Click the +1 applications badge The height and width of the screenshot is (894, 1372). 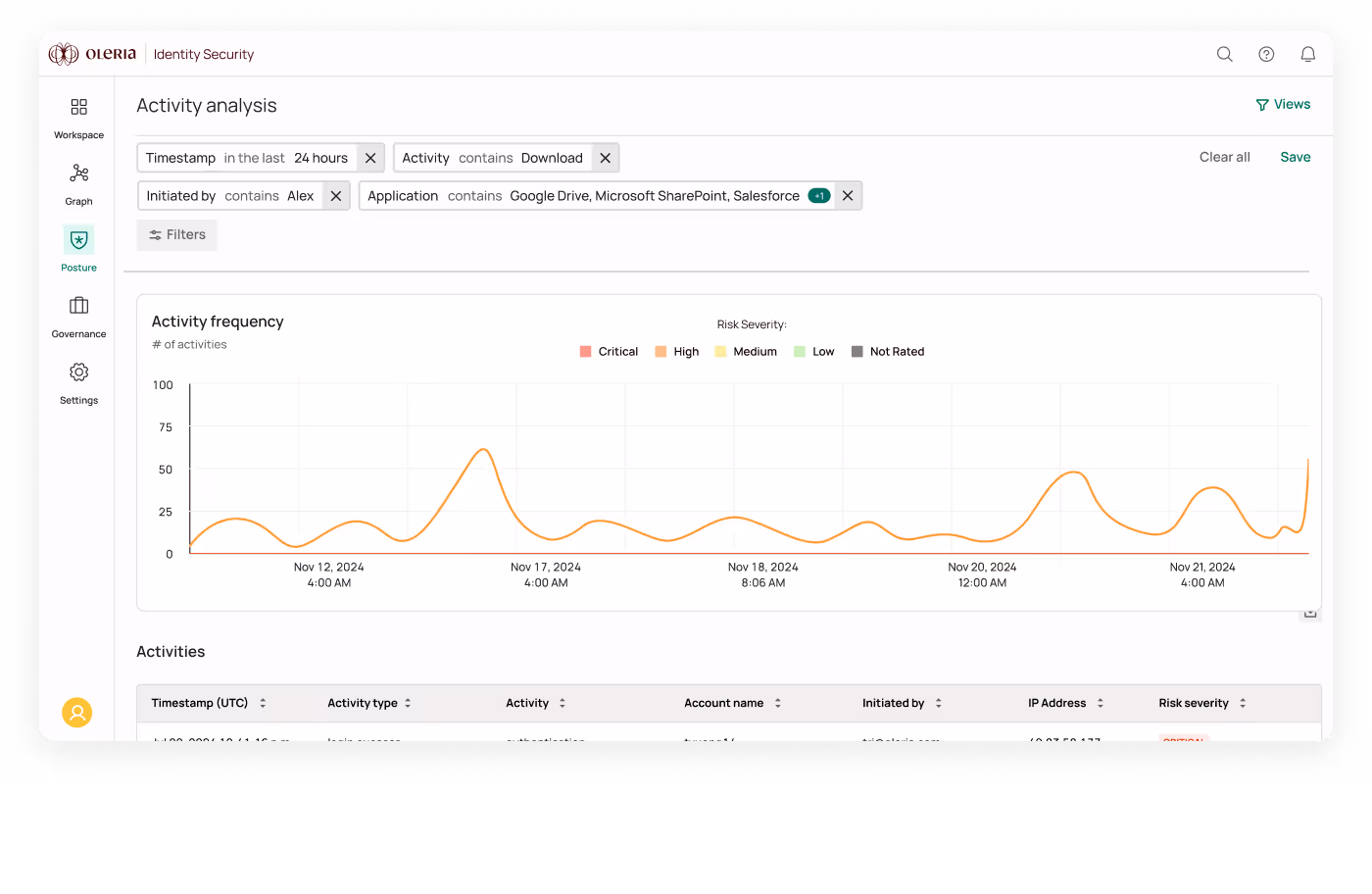pyautogui.click(x=819, y=196)
